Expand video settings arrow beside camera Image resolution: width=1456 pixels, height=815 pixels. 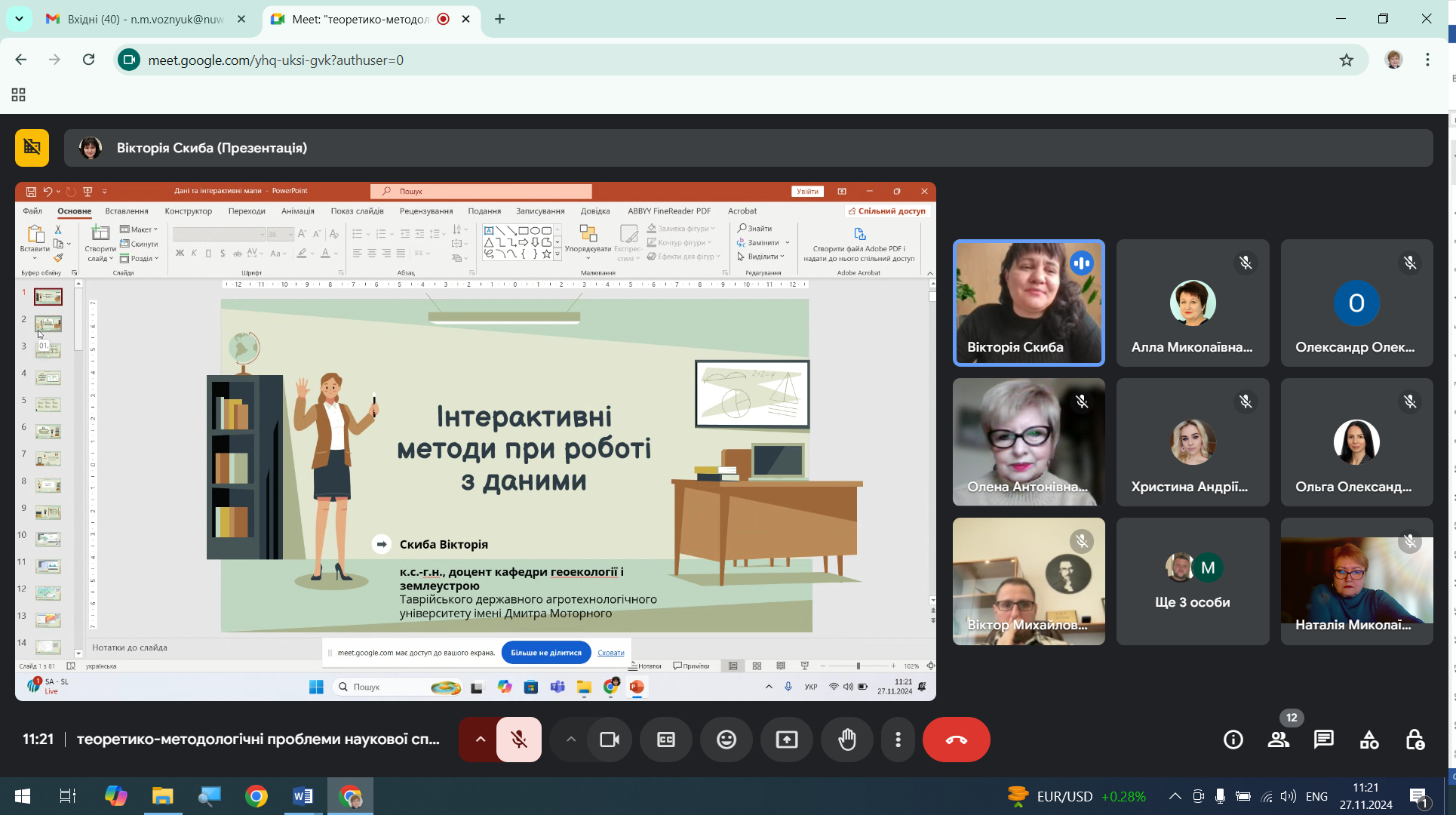coord(571,740)
